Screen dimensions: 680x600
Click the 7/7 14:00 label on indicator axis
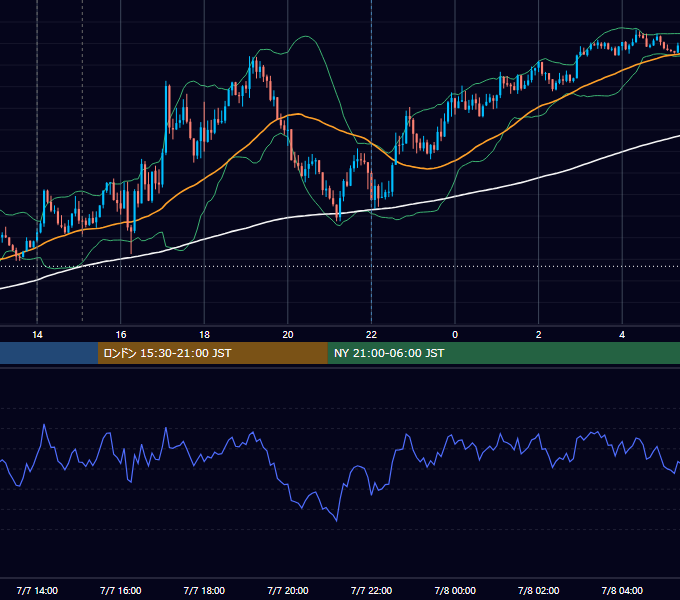[37, 590]
